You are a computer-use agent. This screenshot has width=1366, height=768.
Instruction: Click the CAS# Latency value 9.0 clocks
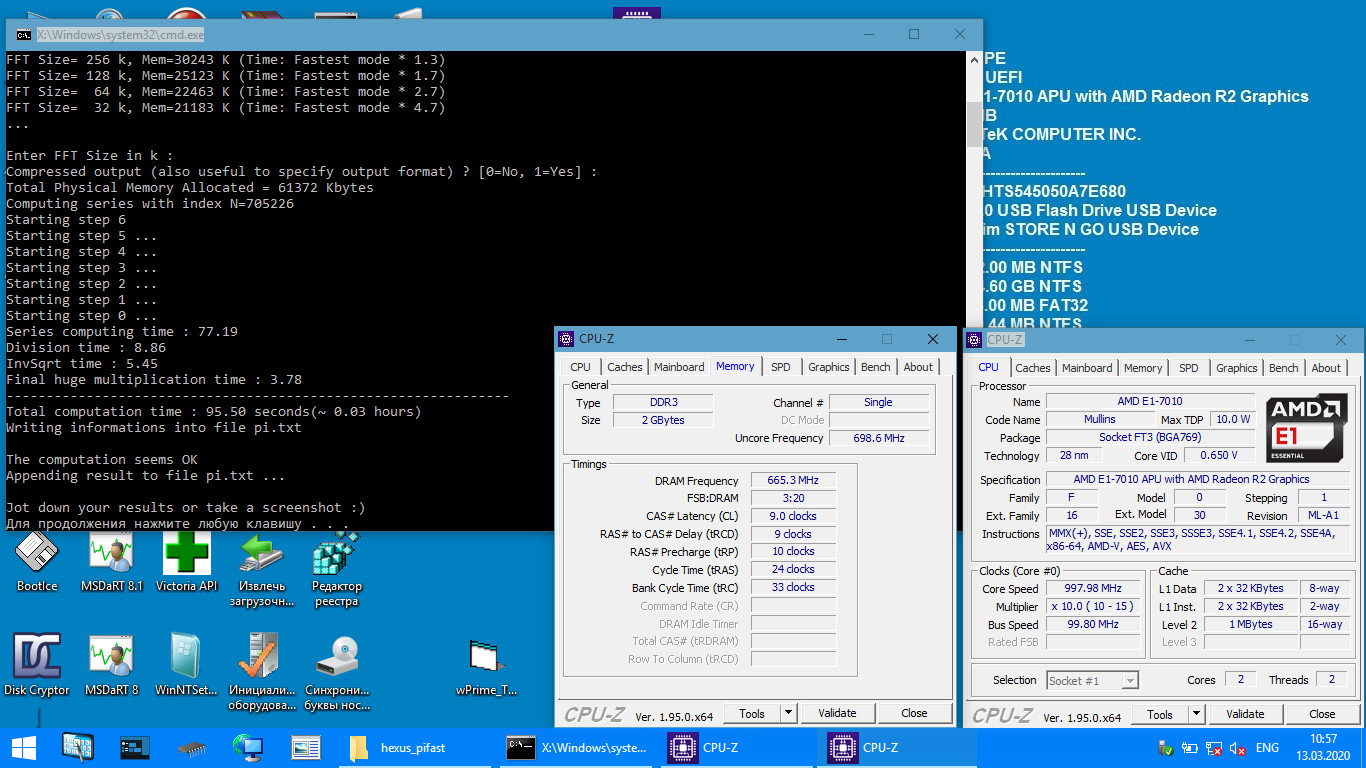click(x=793, y=516)
